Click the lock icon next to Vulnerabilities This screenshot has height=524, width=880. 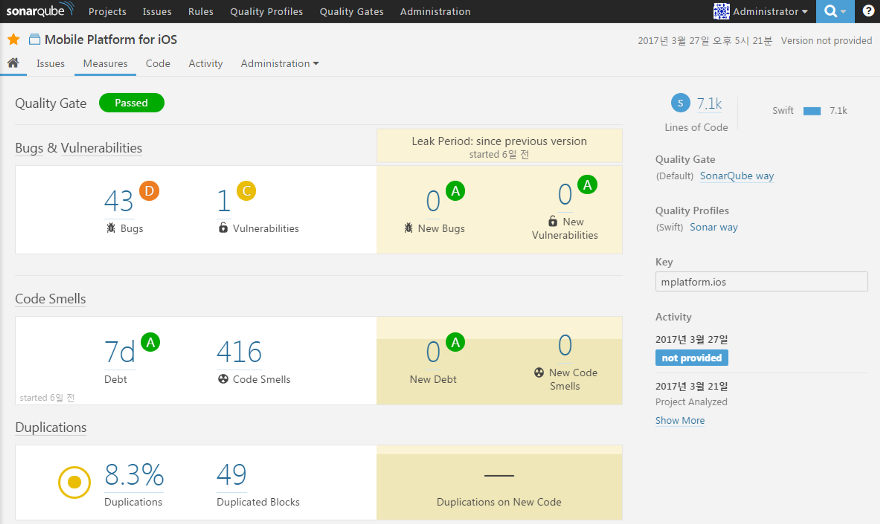(223, 228)
